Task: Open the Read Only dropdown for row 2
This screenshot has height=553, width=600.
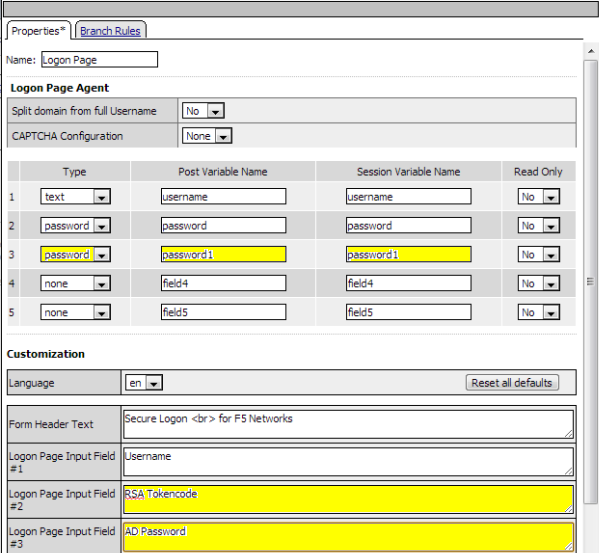Action: coord(538,226)
